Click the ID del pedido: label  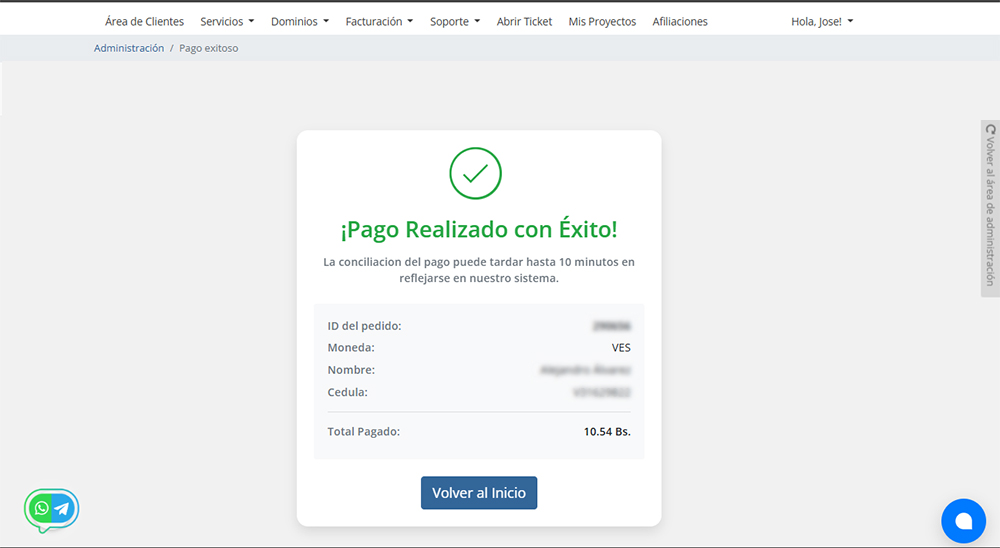364,326
